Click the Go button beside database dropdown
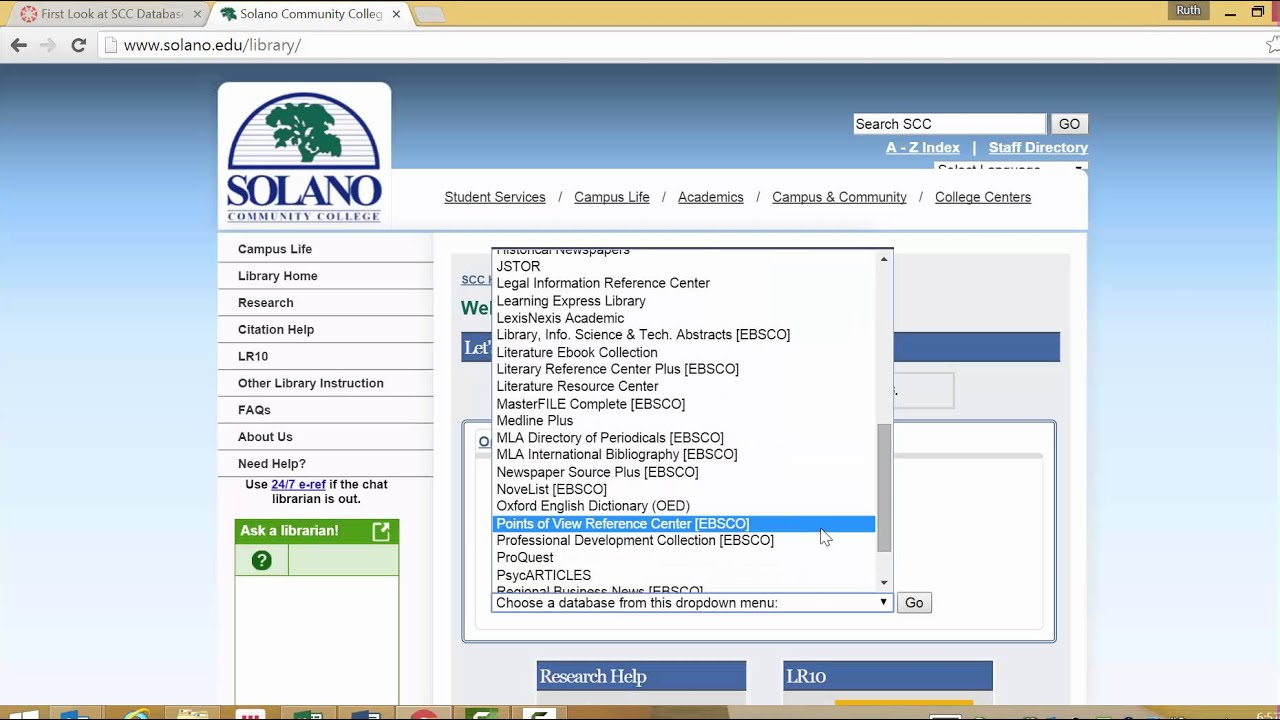The image size is (1280, 720). tap(914, 603)
